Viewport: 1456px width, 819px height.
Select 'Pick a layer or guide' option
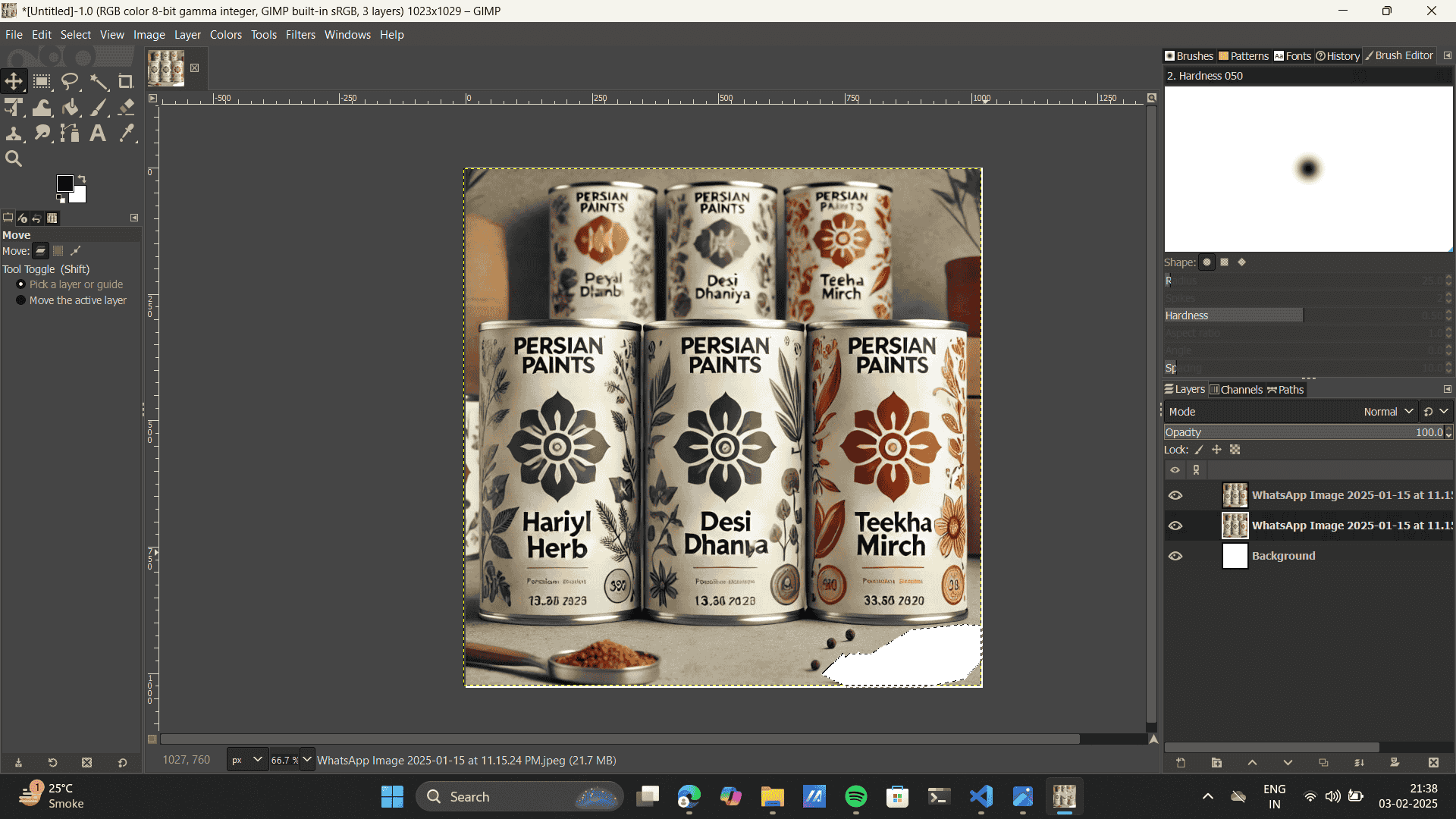tap(70, 284)
